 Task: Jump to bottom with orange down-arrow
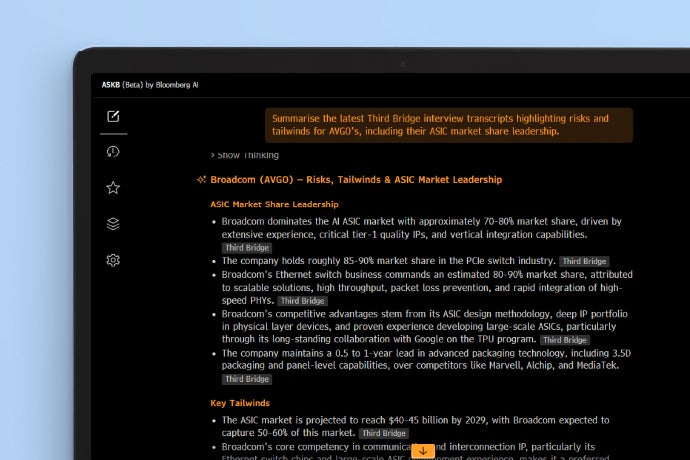423,451
